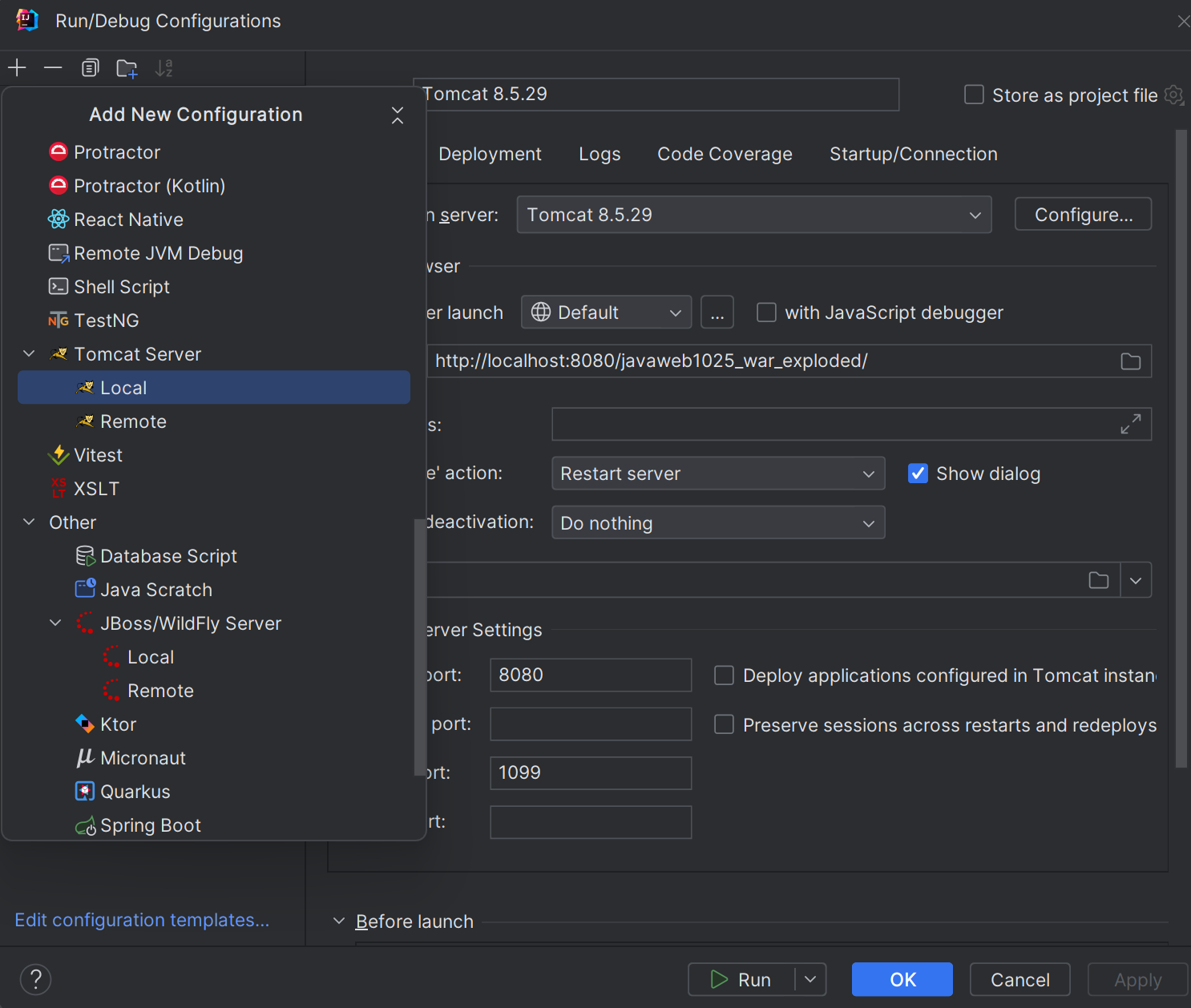Check Deploy applications configured in Tomcat instance
This screenshot has width=1191, height=1008.
click(724, 675)
